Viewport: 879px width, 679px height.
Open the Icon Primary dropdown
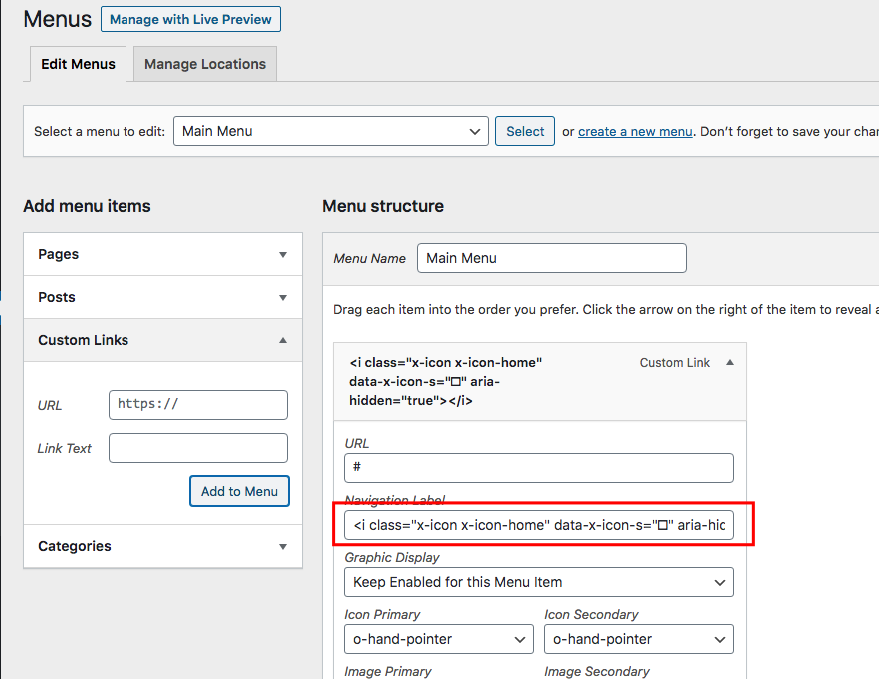click(439, 639)
